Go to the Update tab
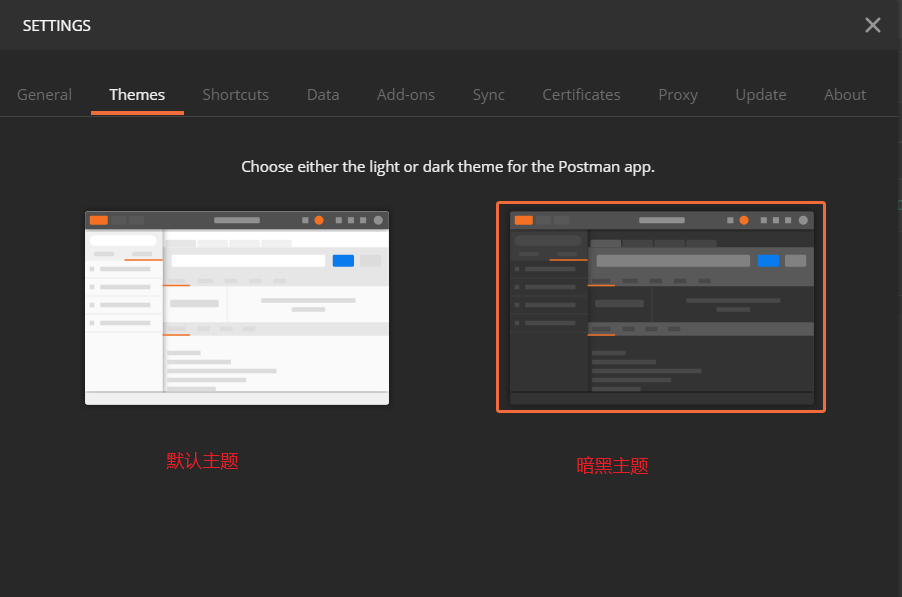Image resolution: width=902 pixels, height=597 pixels. tap(760, 95)
